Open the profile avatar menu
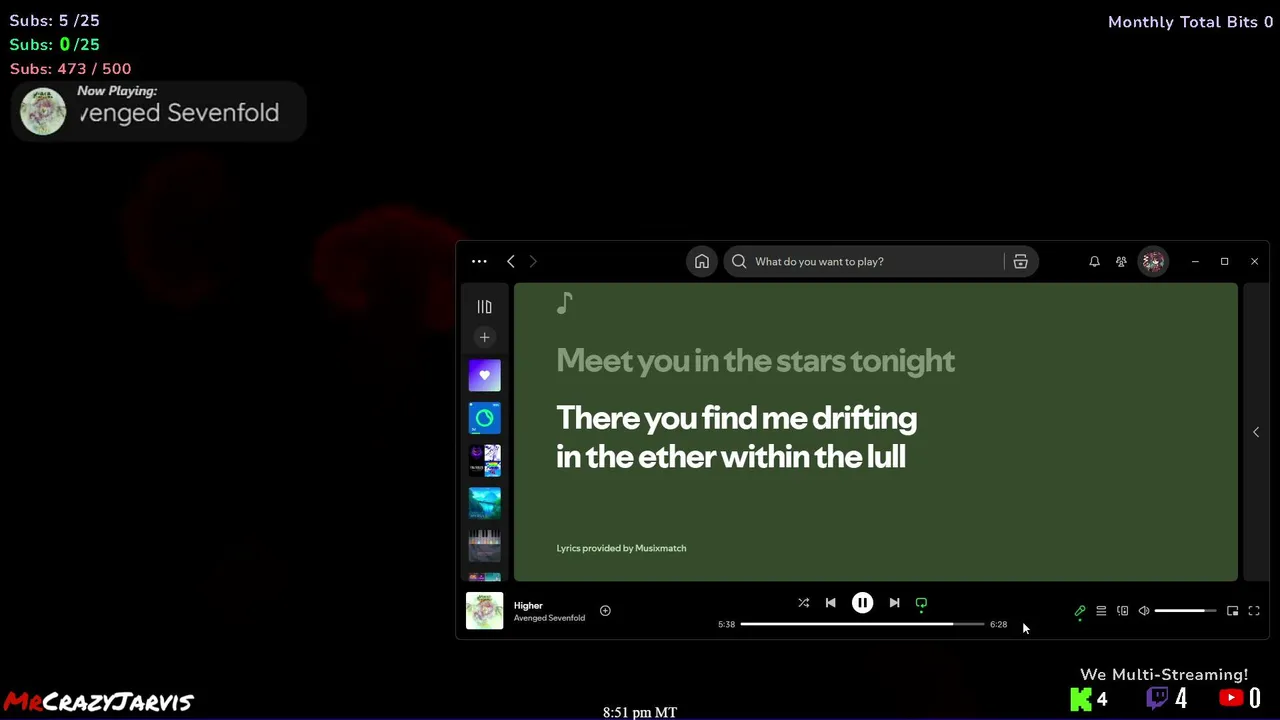 pyautogui.click(x=1153, y=262)
